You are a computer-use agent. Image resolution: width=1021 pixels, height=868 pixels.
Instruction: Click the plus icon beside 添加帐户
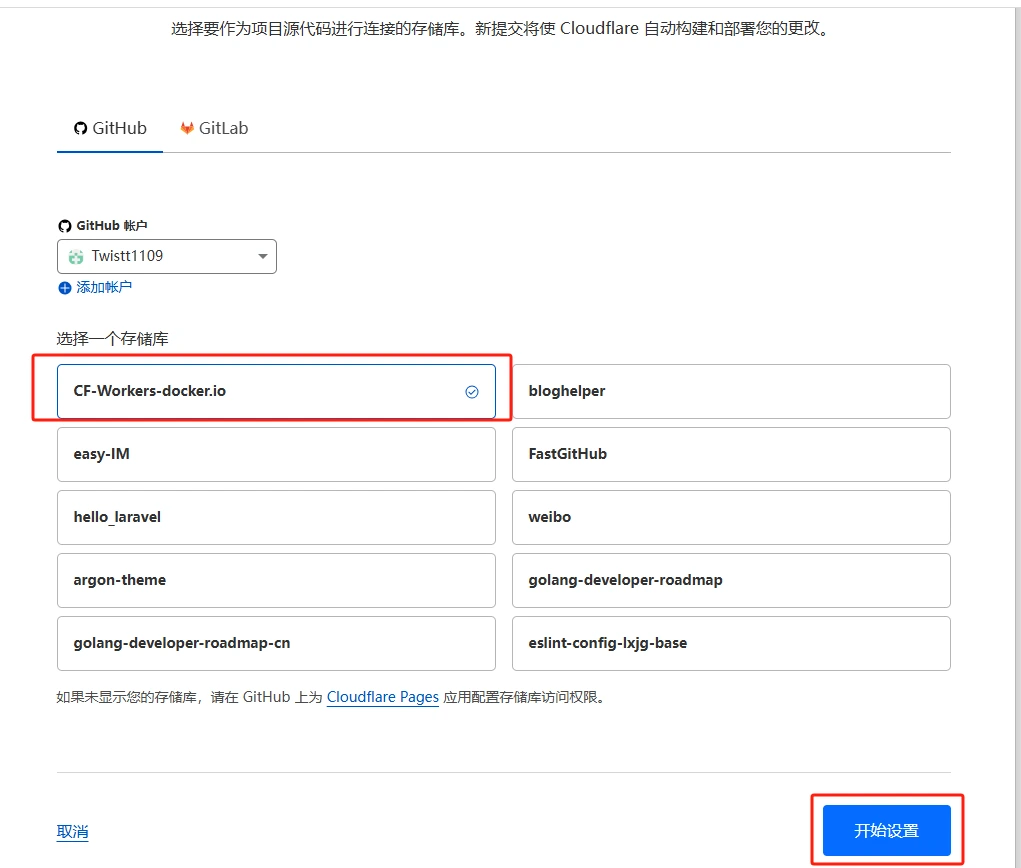point(64,288)
